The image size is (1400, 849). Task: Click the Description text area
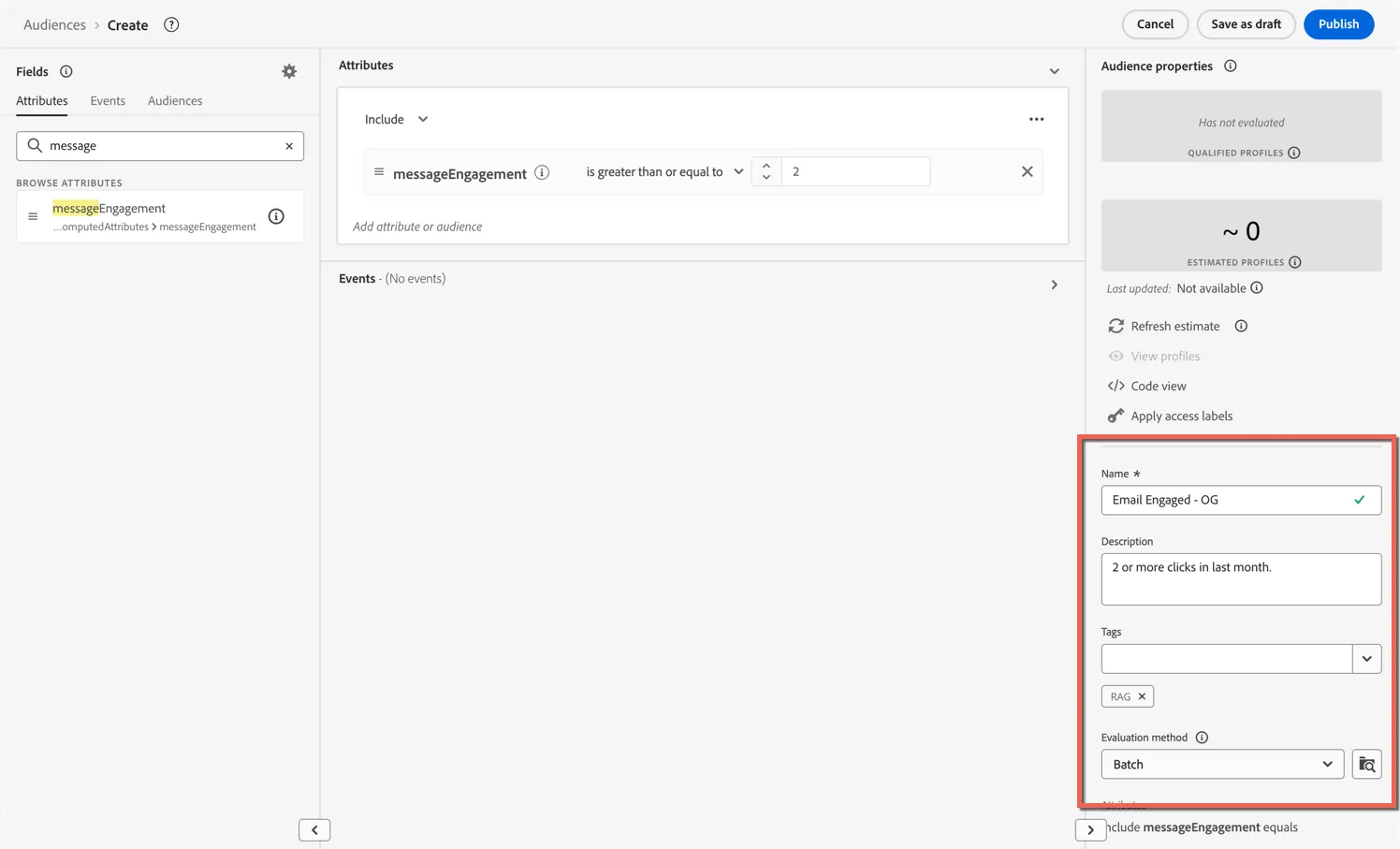1241,578
